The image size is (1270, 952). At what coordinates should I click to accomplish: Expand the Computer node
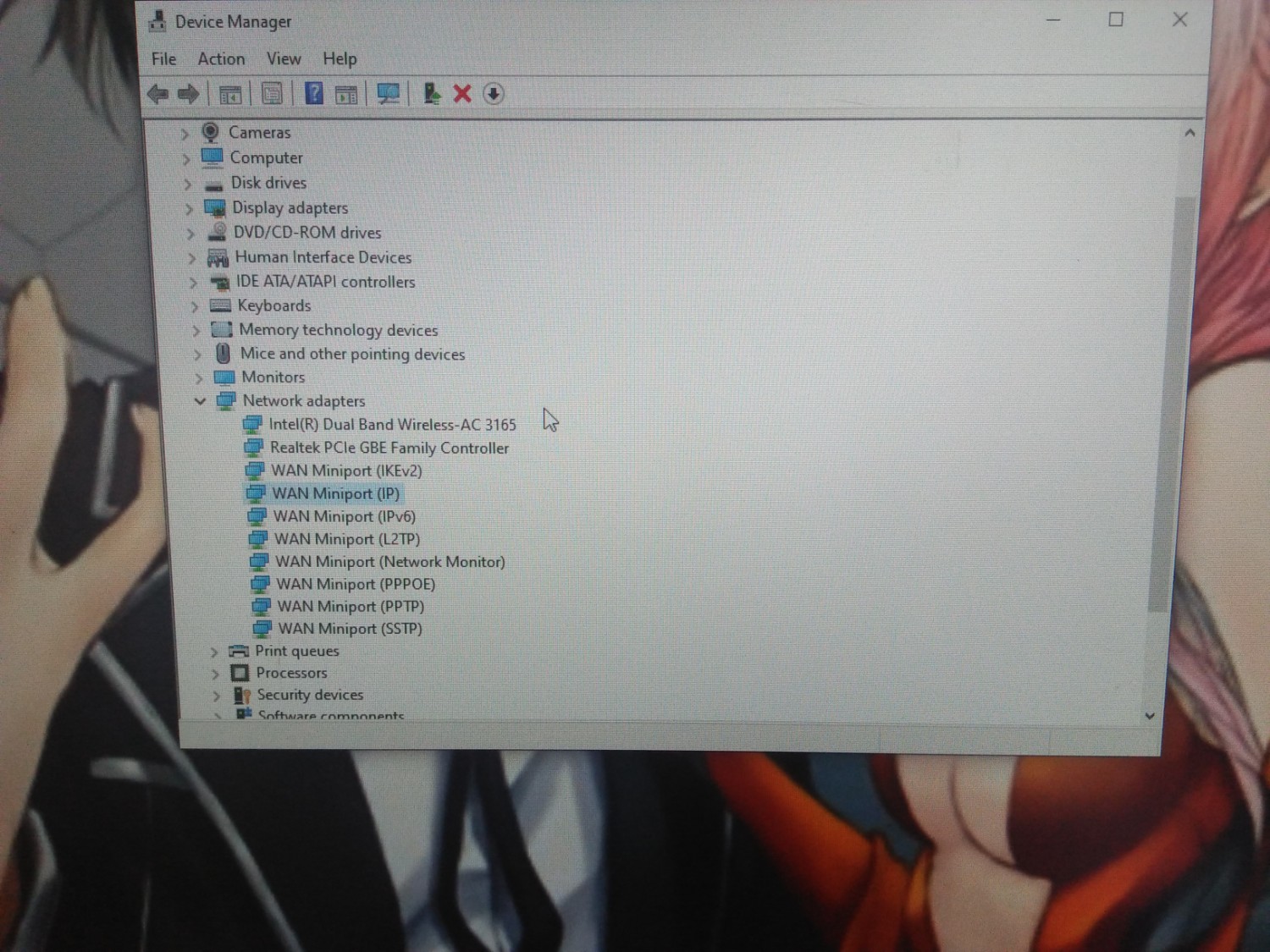[186, 159]
